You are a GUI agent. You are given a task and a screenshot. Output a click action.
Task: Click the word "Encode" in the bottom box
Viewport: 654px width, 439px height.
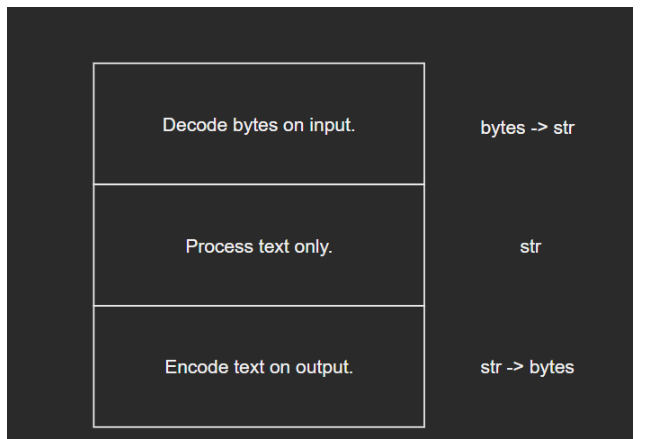(x=192, y=367)
